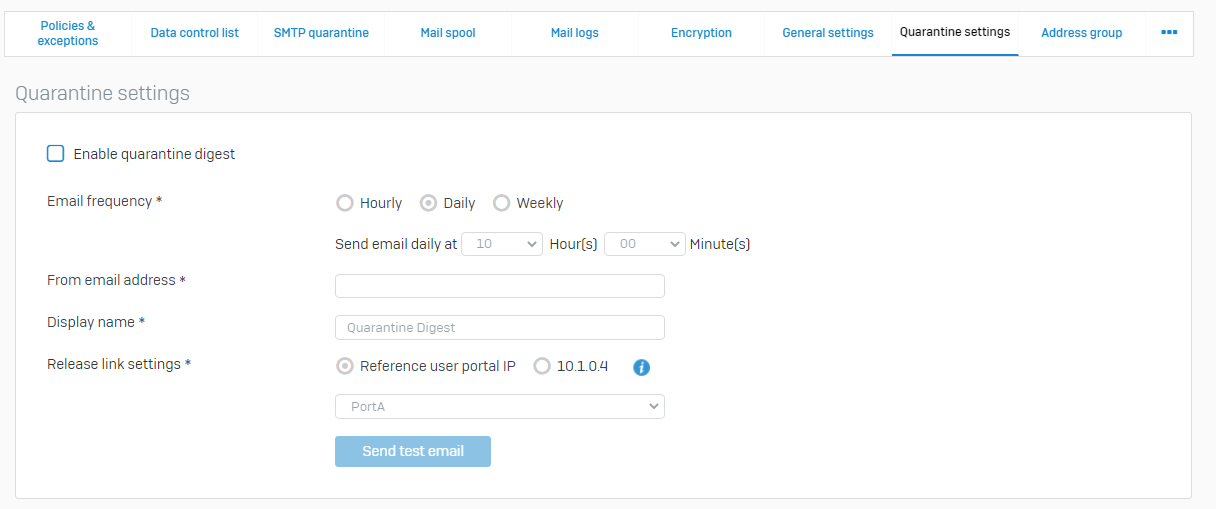Viewport: 1216px width, 509px height.
Task: Pick the 10.1.0.4 release link option
Action: pyautogui.click(x=542, y=366)
